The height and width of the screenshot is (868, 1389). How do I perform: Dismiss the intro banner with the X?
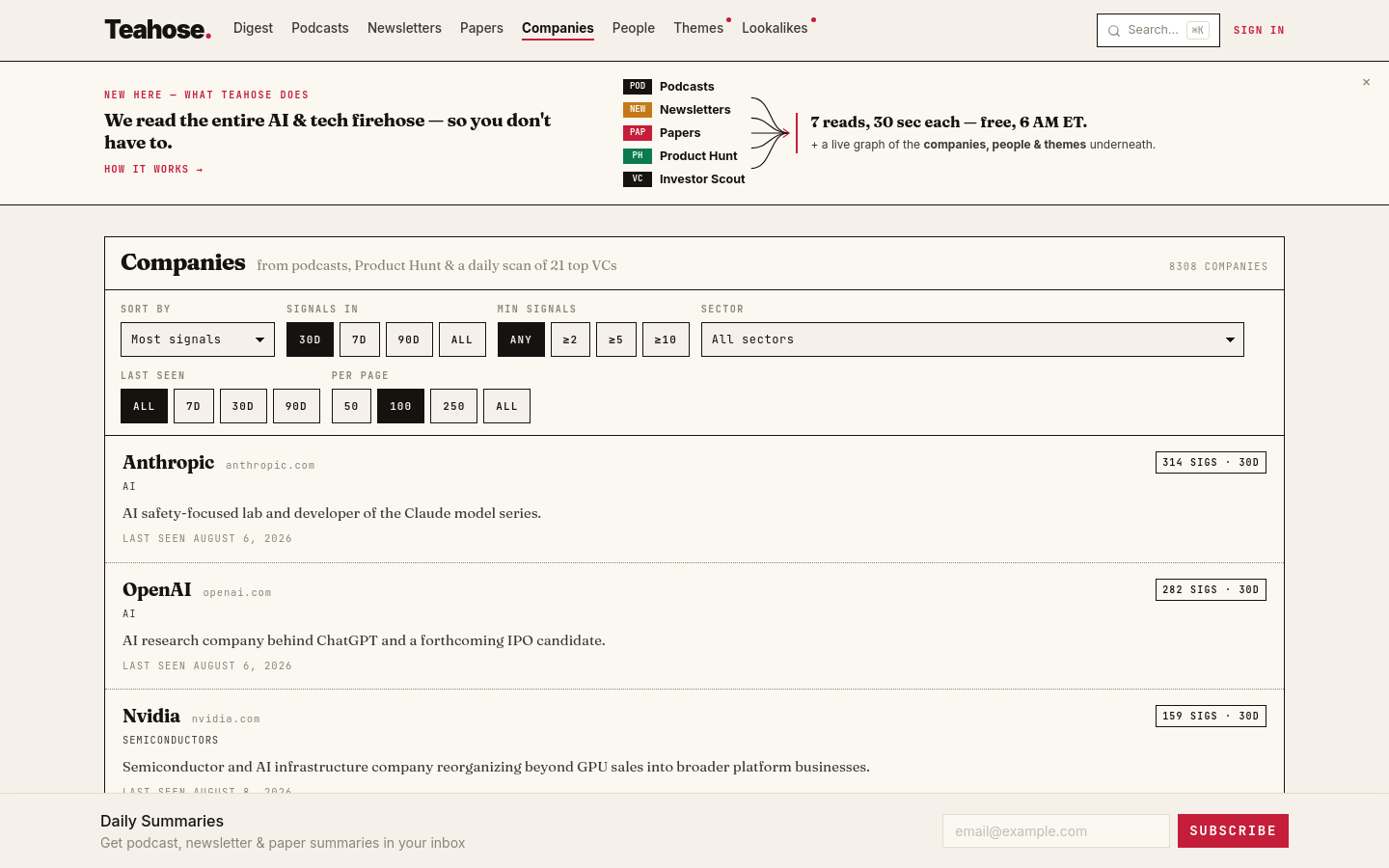(x=1366, y=82)
